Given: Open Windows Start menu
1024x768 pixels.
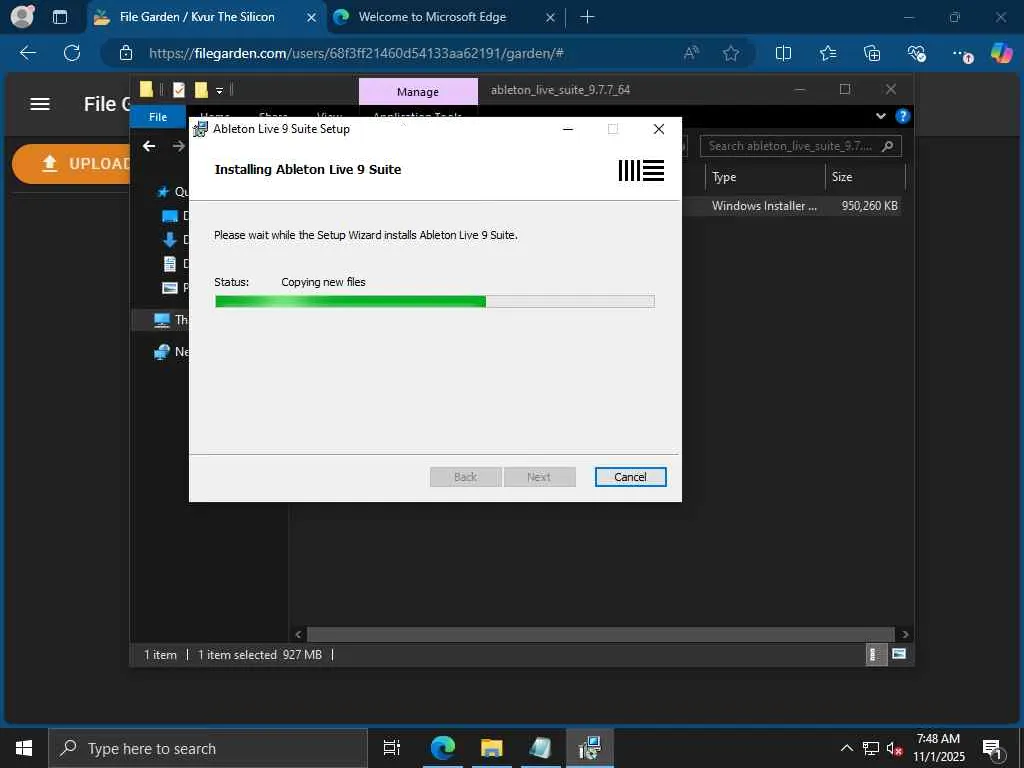Looking at the screenshot, I should [x=24, y=748].
